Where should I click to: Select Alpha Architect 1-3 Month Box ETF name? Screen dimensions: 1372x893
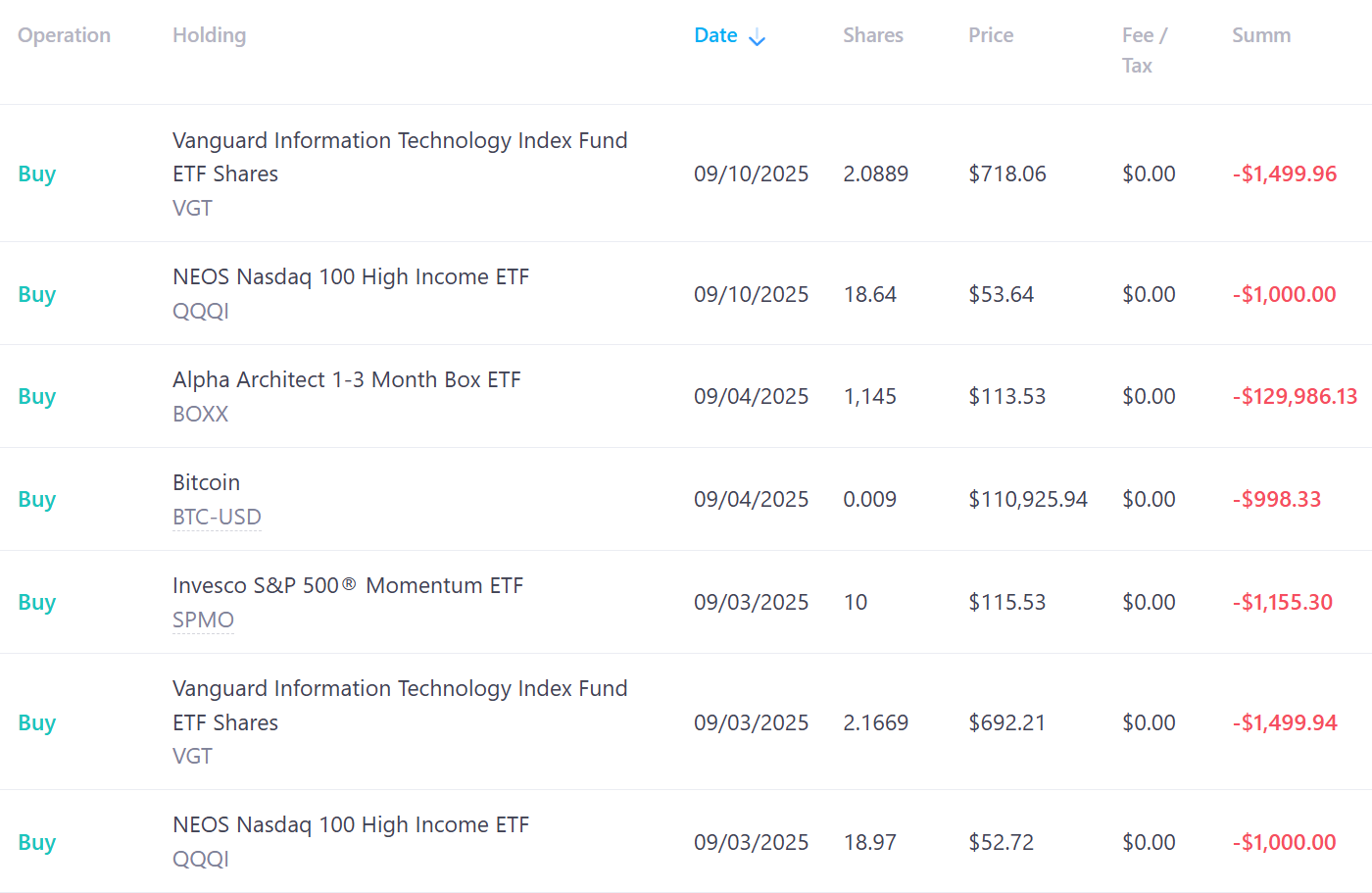346,379
